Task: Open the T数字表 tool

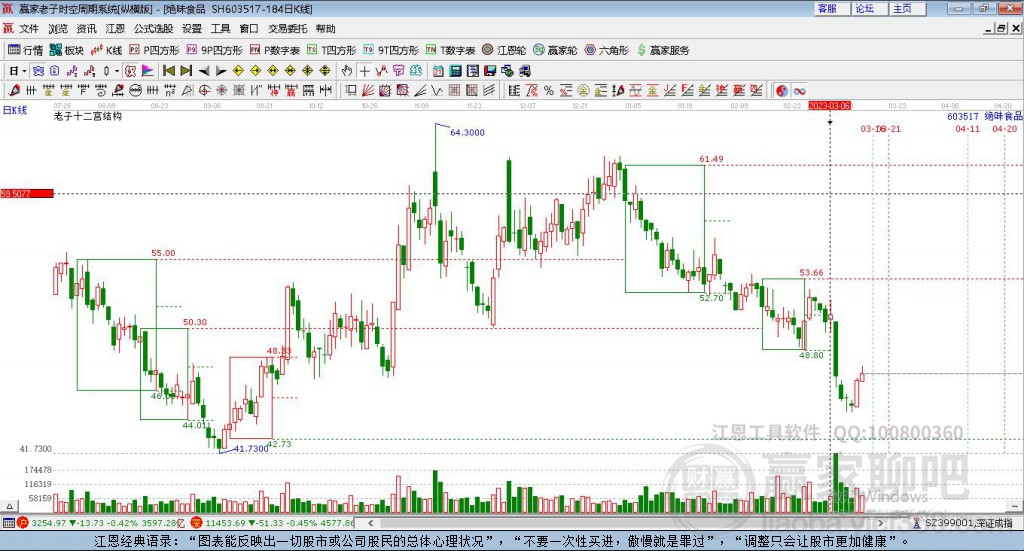Action: point(451,50)
